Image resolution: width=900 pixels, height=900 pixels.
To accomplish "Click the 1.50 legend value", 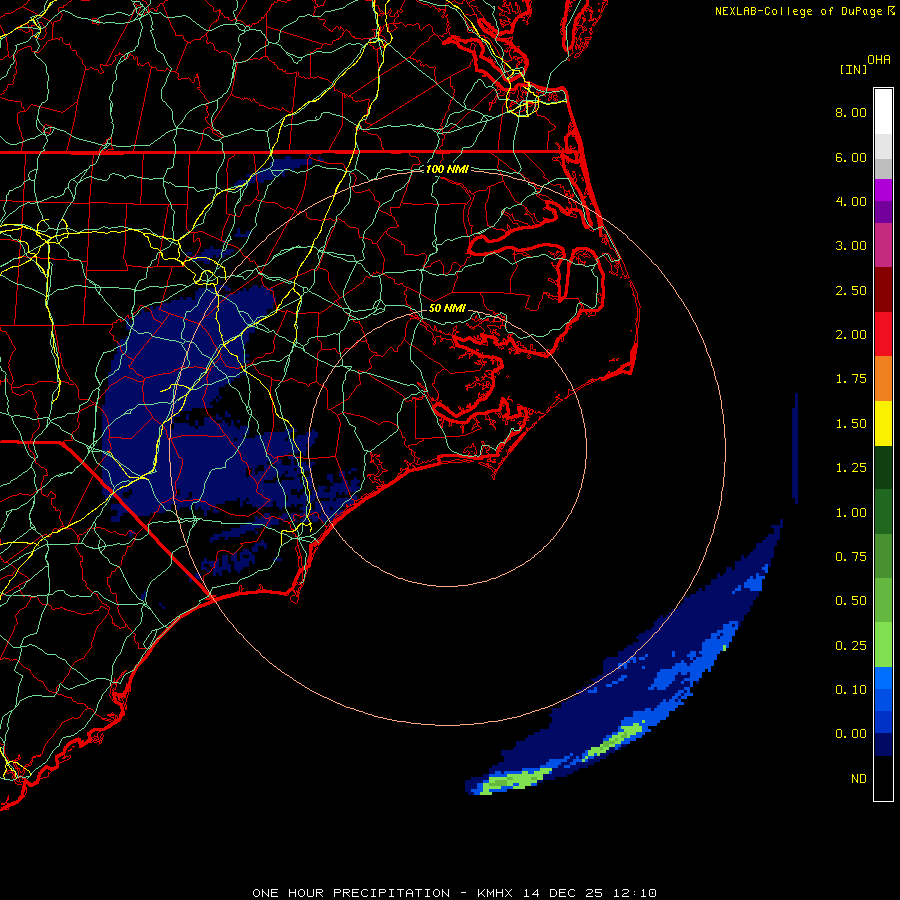I will coord(851,424).
